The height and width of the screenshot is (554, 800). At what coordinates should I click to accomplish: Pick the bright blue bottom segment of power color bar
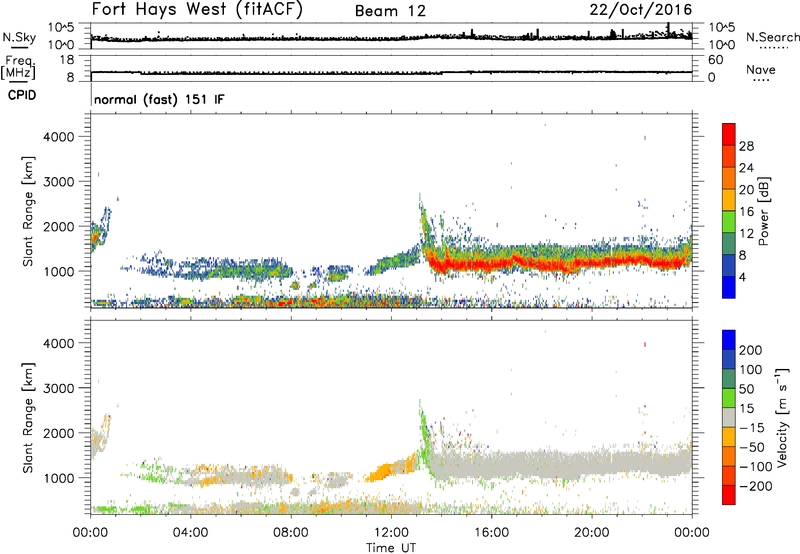(729, 287)
